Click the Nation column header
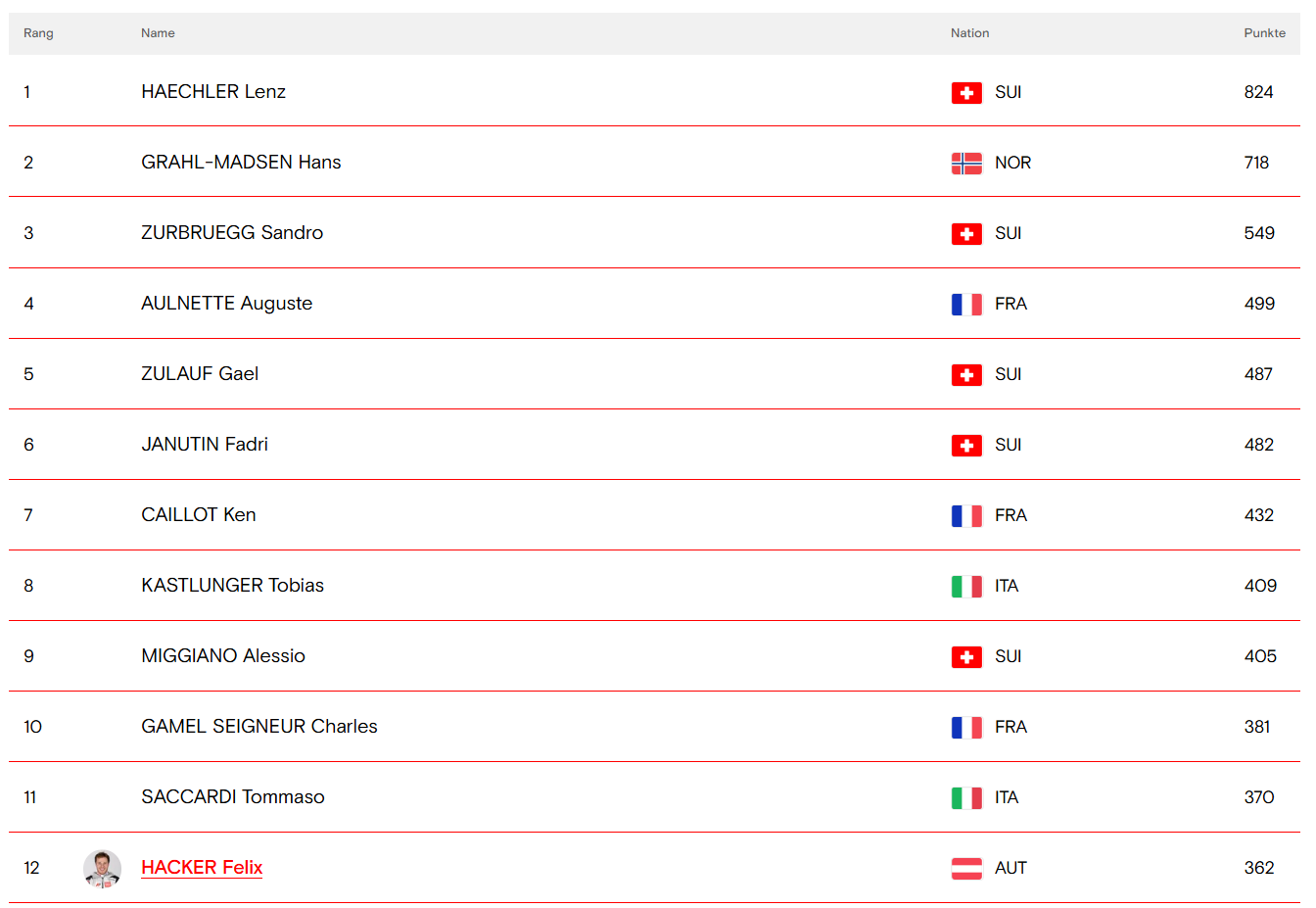1316x908 pixels. (969, 33)
